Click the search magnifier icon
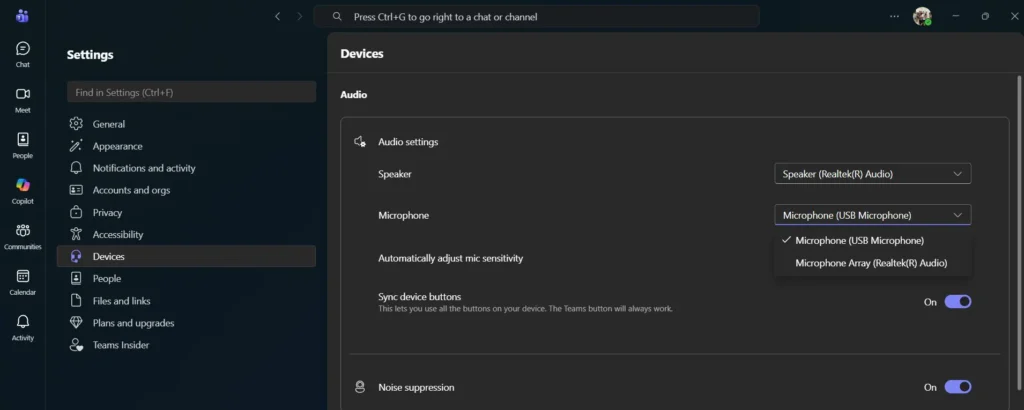 point(337,16)
